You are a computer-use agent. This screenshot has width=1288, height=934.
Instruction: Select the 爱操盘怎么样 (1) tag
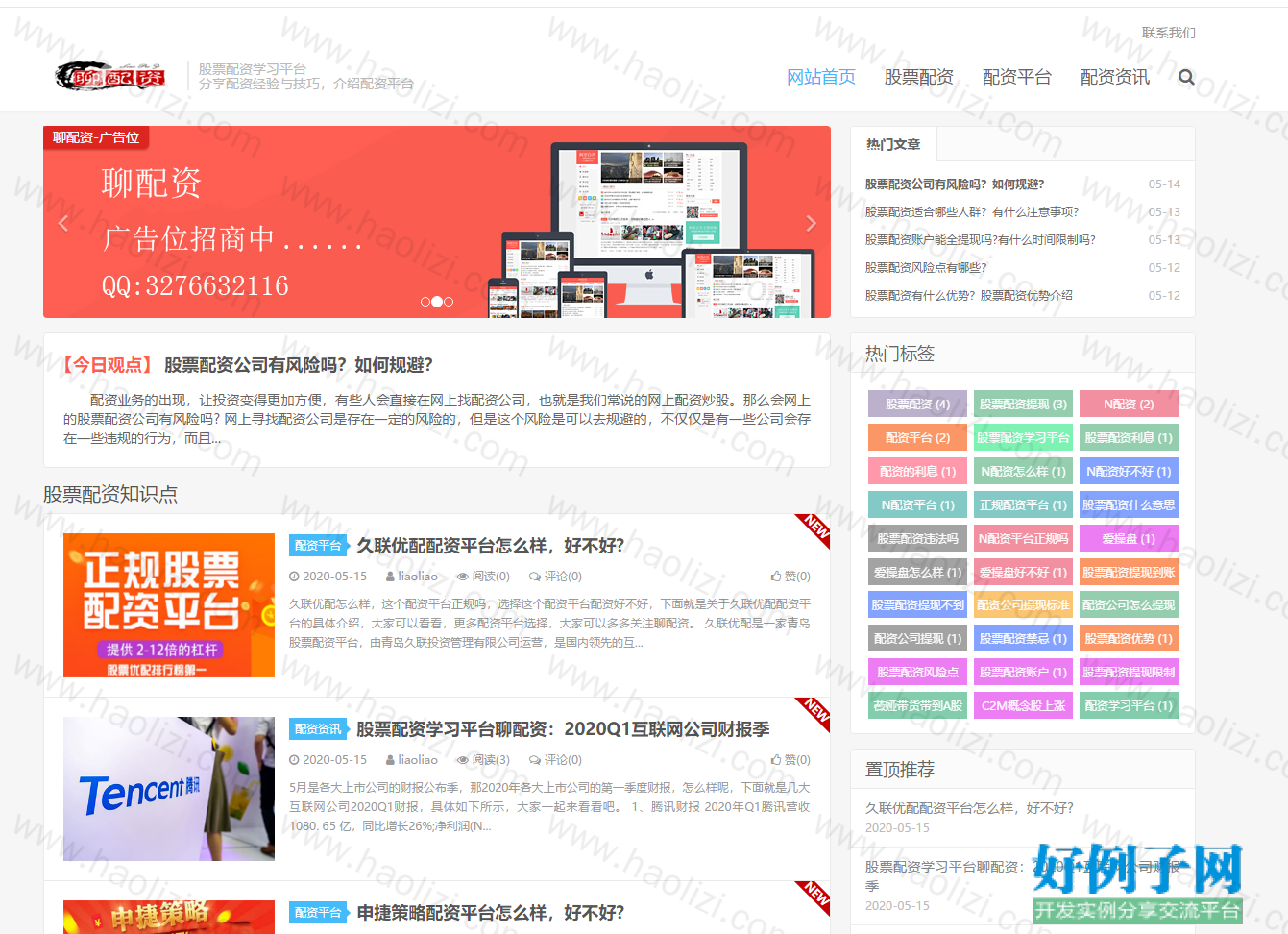[x=917, y=573]
